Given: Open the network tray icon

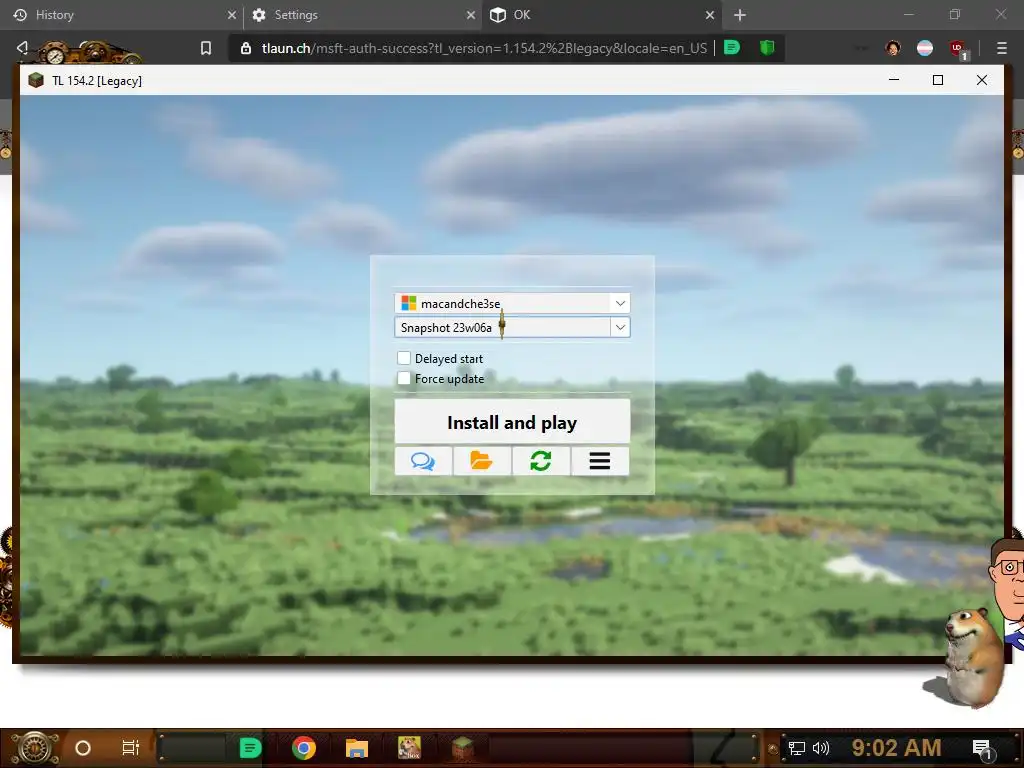Looking at the screenshot, I should [x=797, y=748].
